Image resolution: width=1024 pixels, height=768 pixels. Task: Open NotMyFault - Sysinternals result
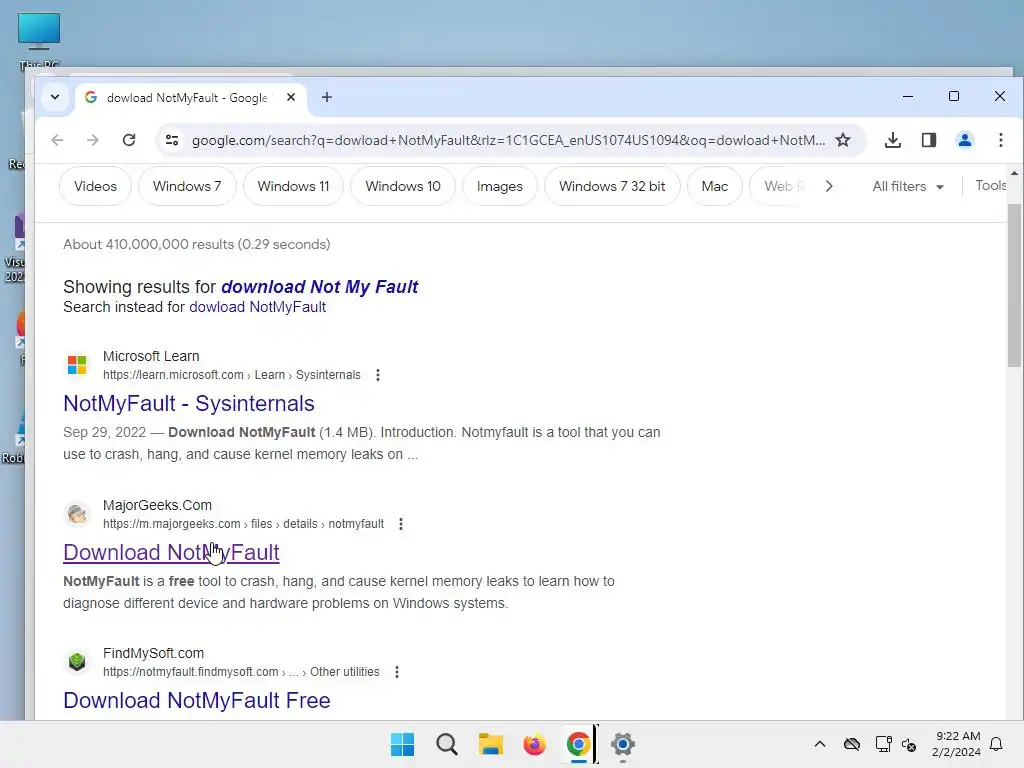click(189, 404)
